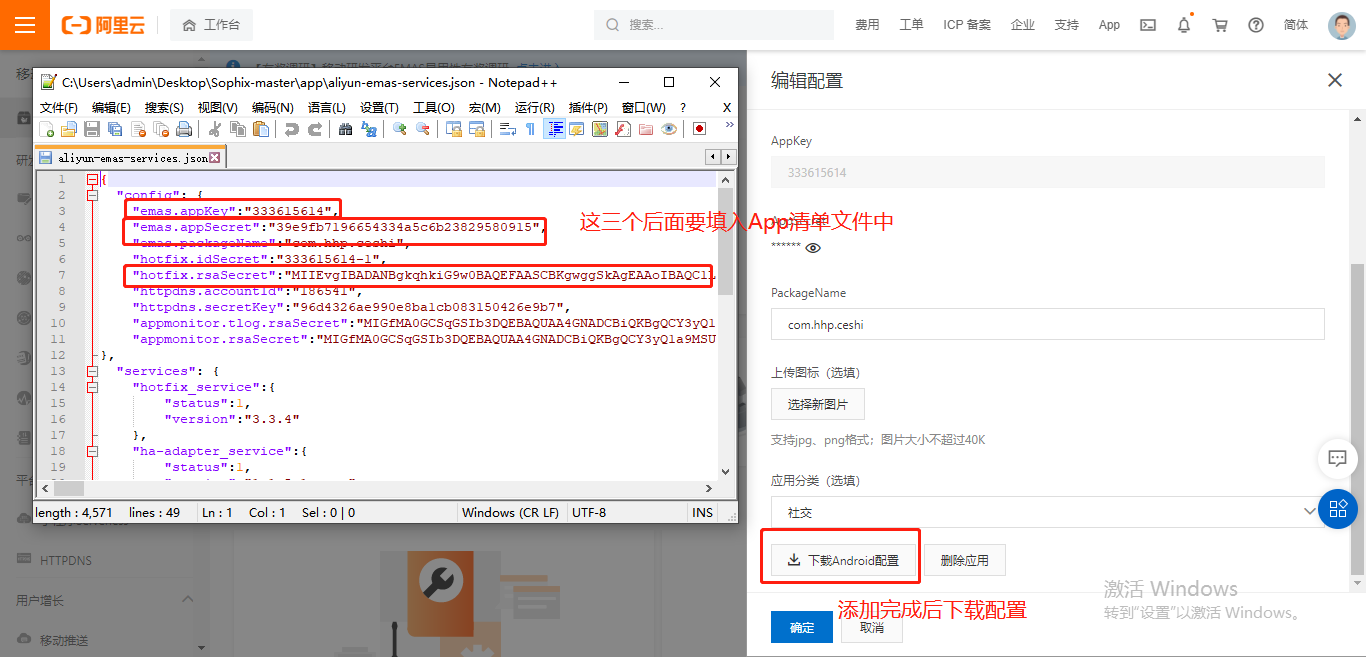Click 下载Android配置 button
Image resolution: width=1366 pixels, height=657 pixels.
(843, 560)
